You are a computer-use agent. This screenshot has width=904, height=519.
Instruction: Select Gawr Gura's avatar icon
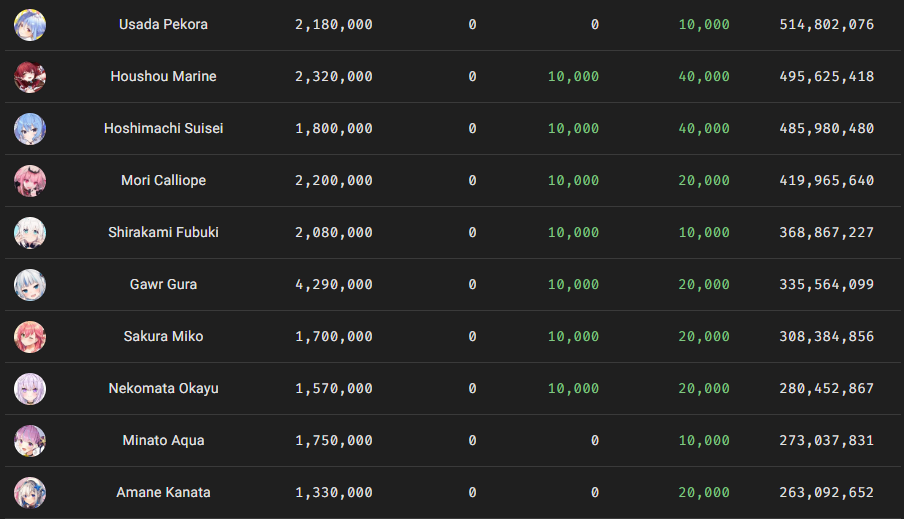(30, 285)
